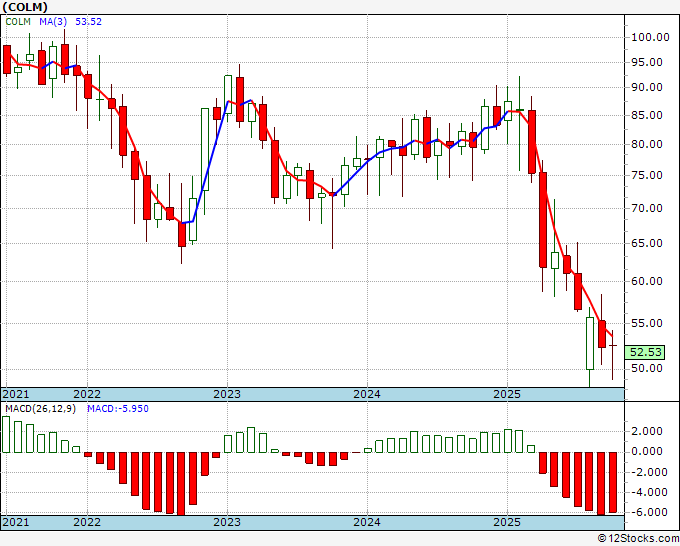Click the 50.00 price axis label
This screenshot has height=546, width=680.
pyautogui.click(x=647, y=369)
